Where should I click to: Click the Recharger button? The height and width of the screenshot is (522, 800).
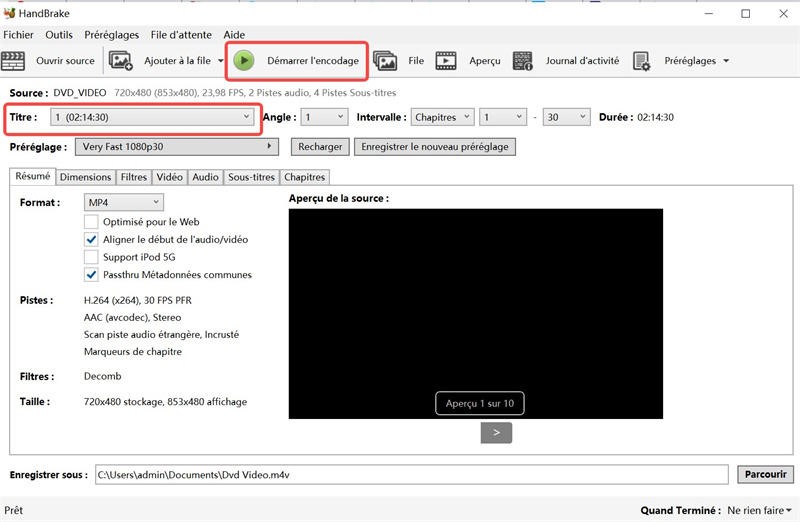320,146
